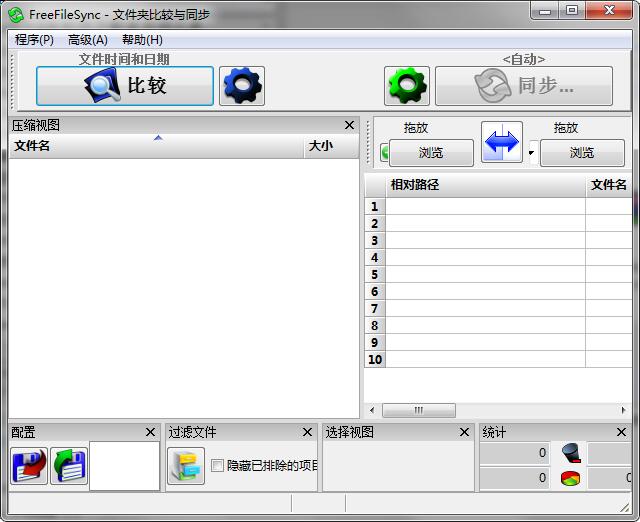Click the left 浏览 browse button

point(431,153)
